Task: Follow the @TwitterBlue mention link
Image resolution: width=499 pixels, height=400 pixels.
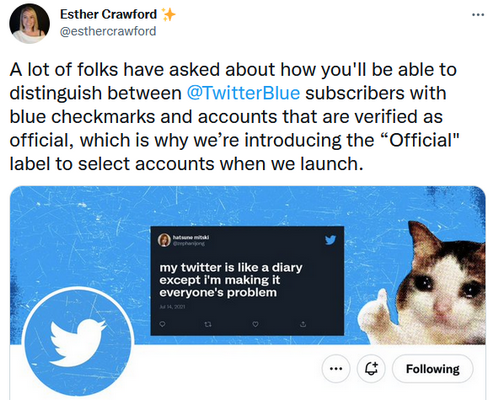Action: point(243,93)
